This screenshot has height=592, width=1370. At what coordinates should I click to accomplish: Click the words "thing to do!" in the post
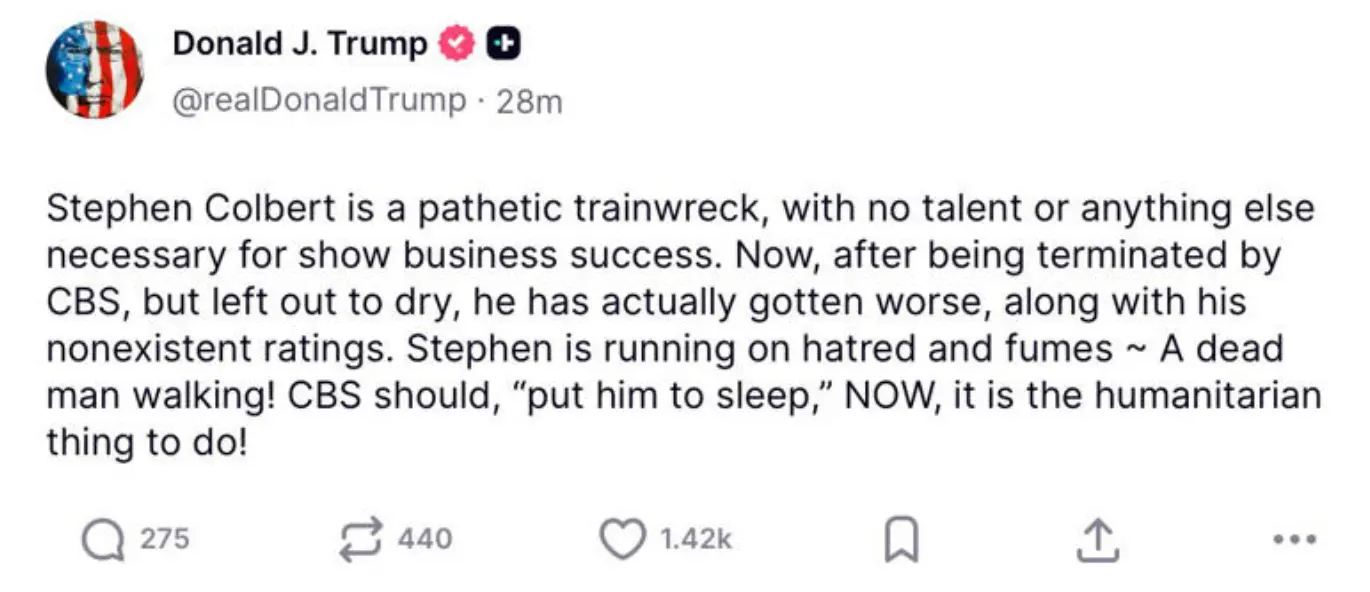click(145, 443)
